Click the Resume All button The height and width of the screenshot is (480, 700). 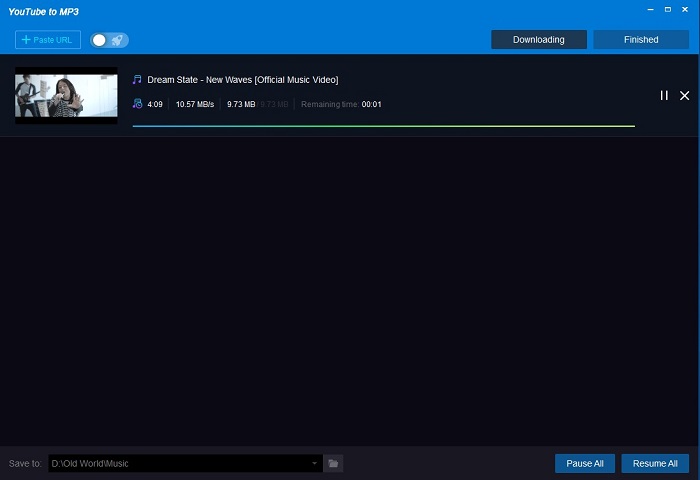point(655,463)
